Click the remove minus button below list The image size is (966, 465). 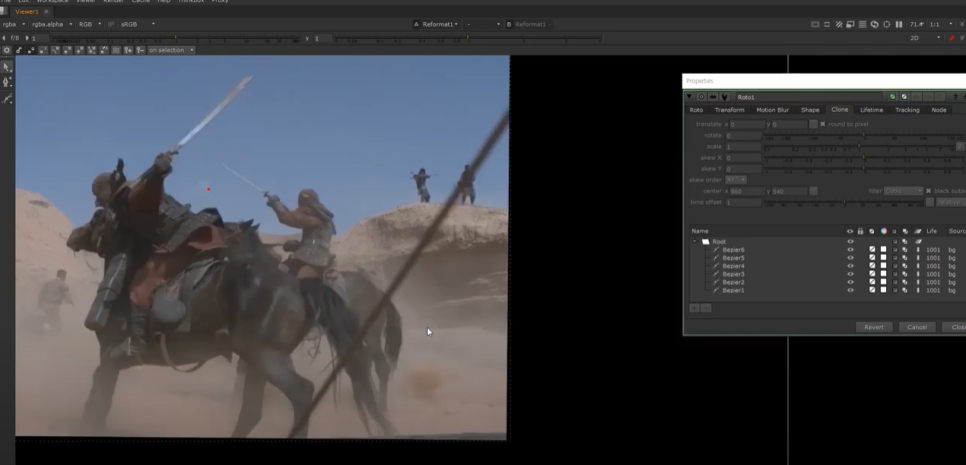click(x=706, y=307)
